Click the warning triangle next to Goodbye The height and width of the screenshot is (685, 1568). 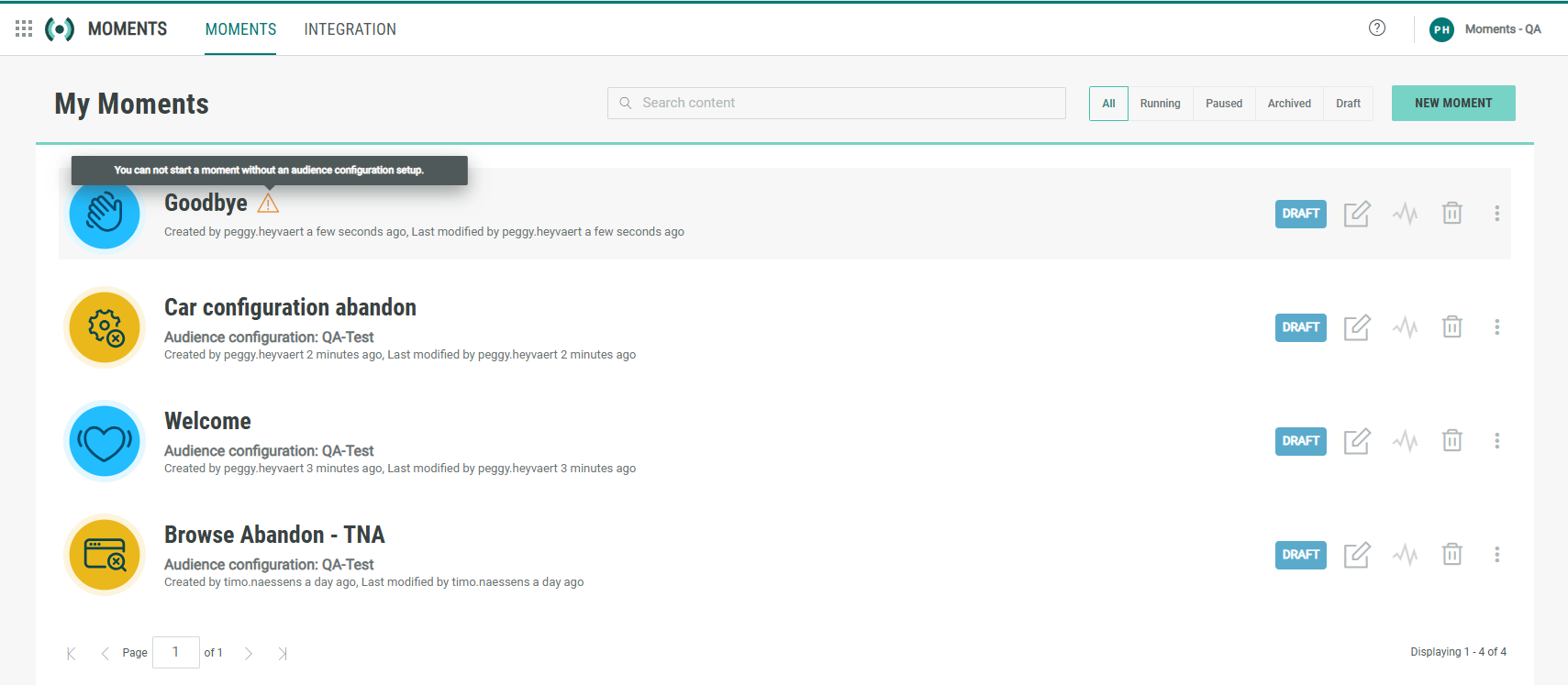pyautogui.click(x=268, y=204)
